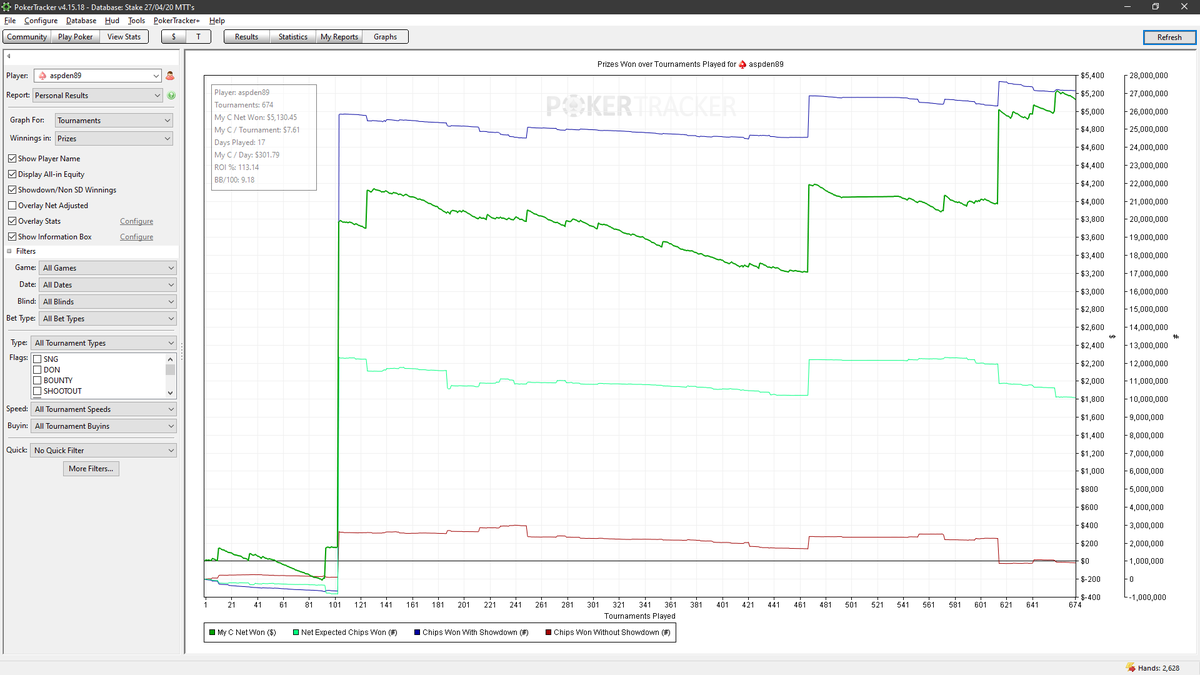
Task: Click the PokerTracker logo in title bar
Action: (x=7, y=7)
